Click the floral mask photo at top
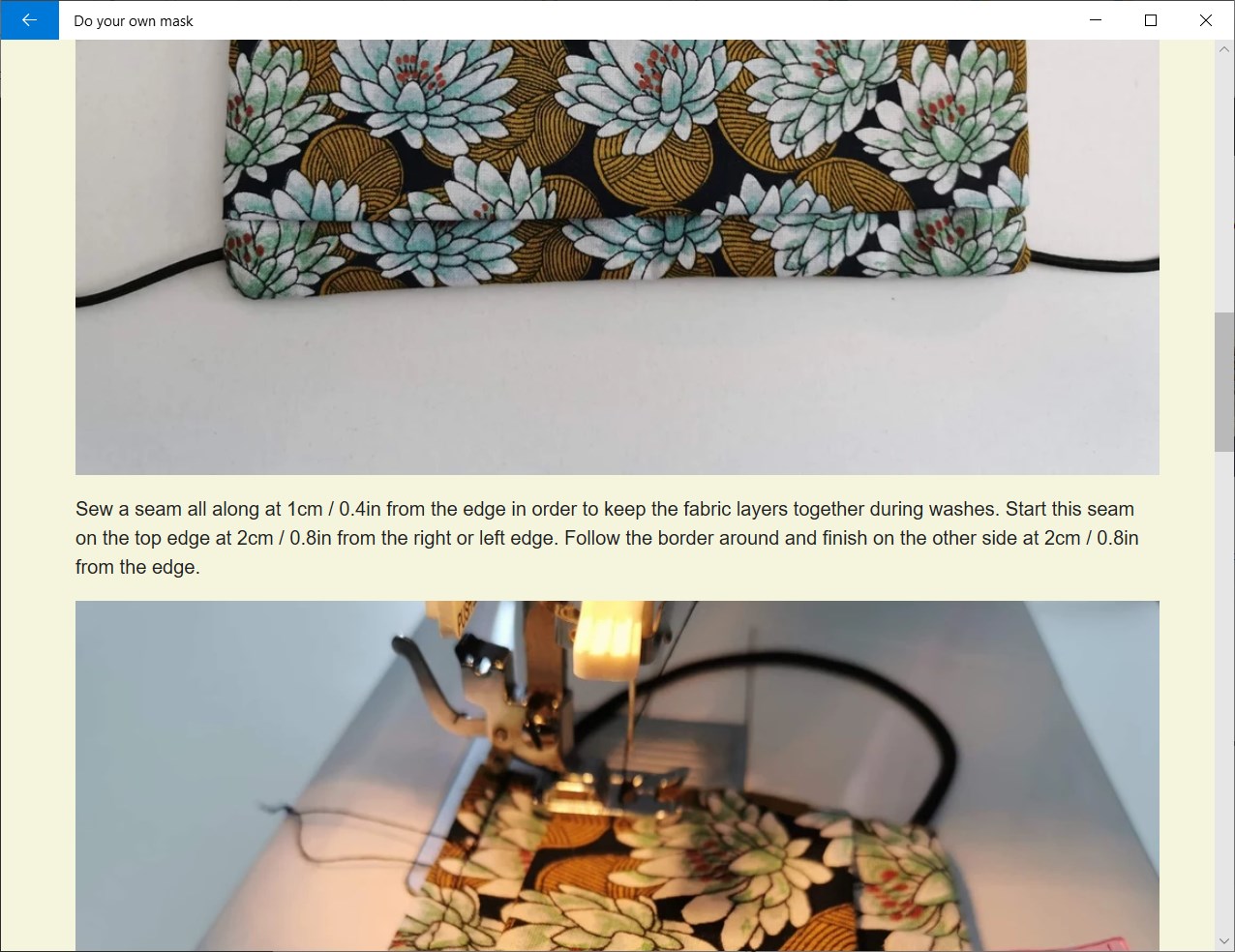Screen dimensions: 1235x952 617,257
